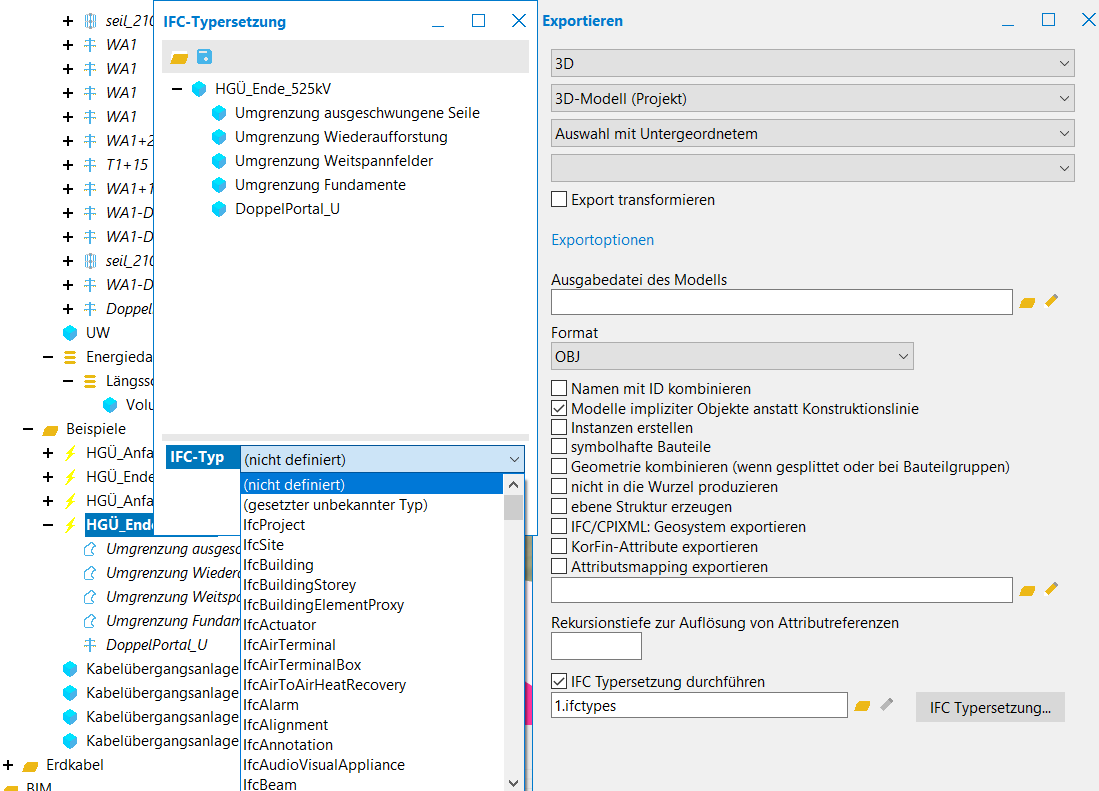Click pencil icon beside Ausgabedatei des Modells
Image resolution: width=1099 pixels, height=791 pixels.
click(x=1051, y=301)
